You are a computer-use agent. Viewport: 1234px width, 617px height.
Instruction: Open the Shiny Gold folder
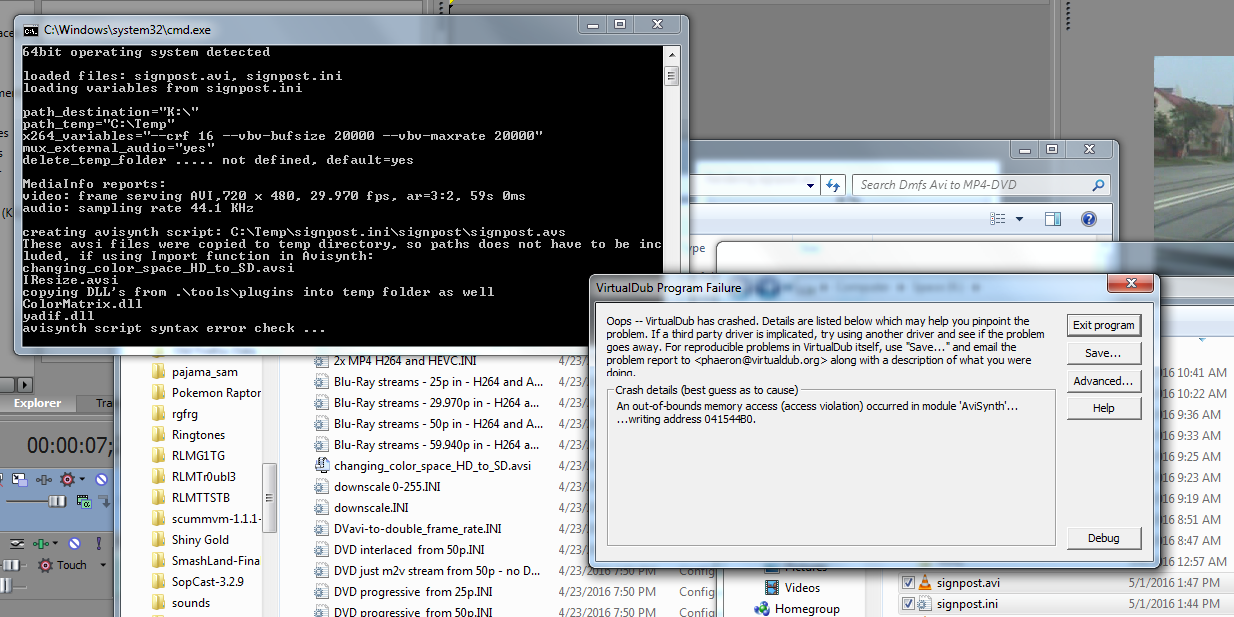200,540
